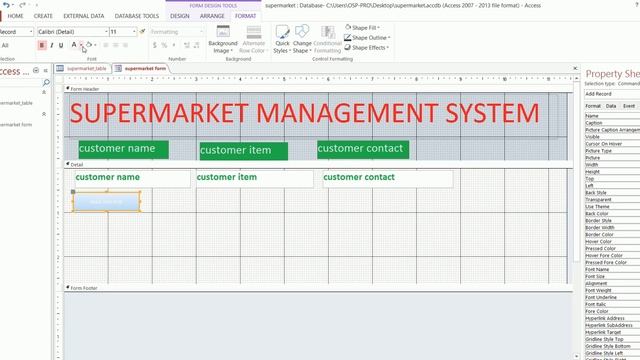Open Shape Fill dropdown
640x360 pixels.
(362, 27)
